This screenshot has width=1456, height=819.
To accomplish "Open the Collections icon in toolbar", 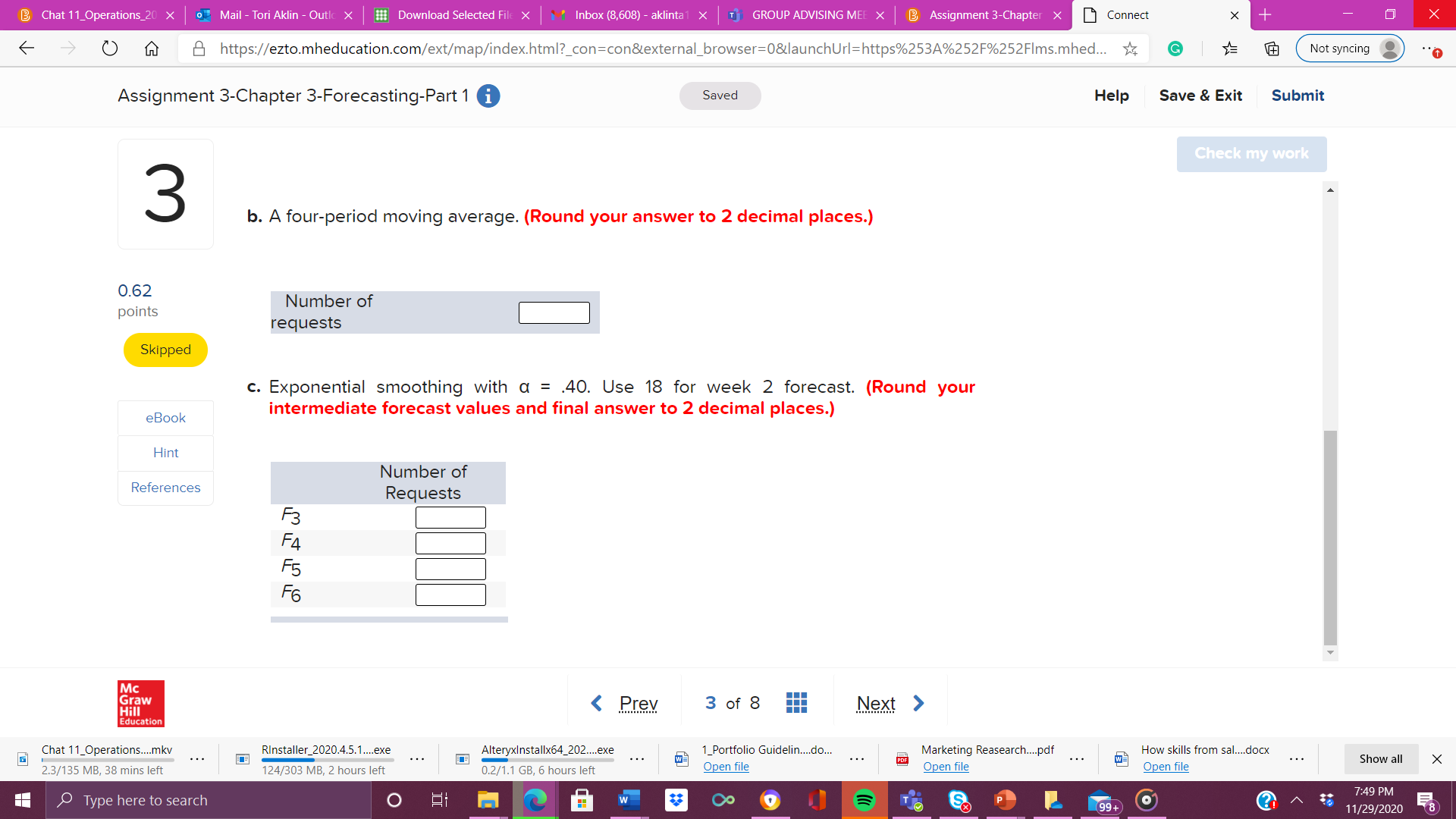I will click(1272, 49).
